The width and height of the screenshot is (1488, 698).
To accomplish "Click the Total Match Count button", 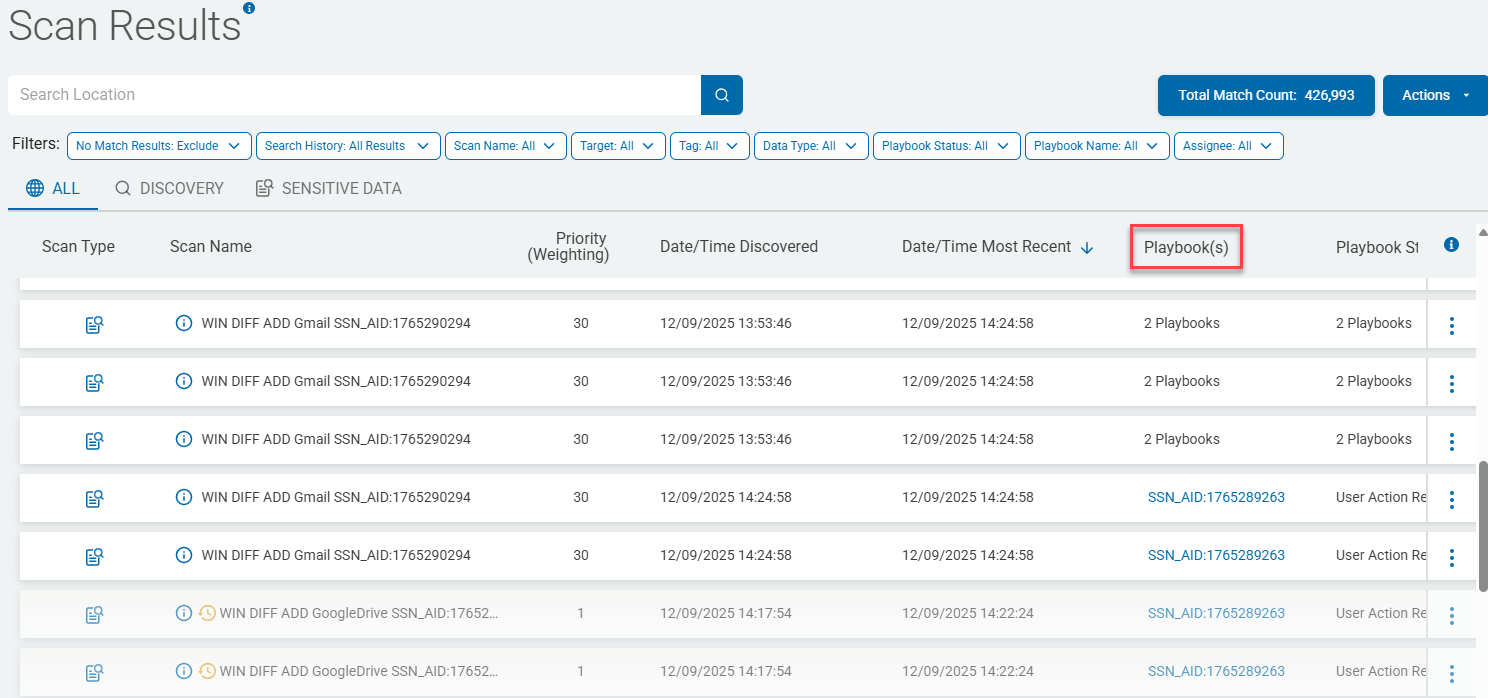I will (x=1266, y=95).
